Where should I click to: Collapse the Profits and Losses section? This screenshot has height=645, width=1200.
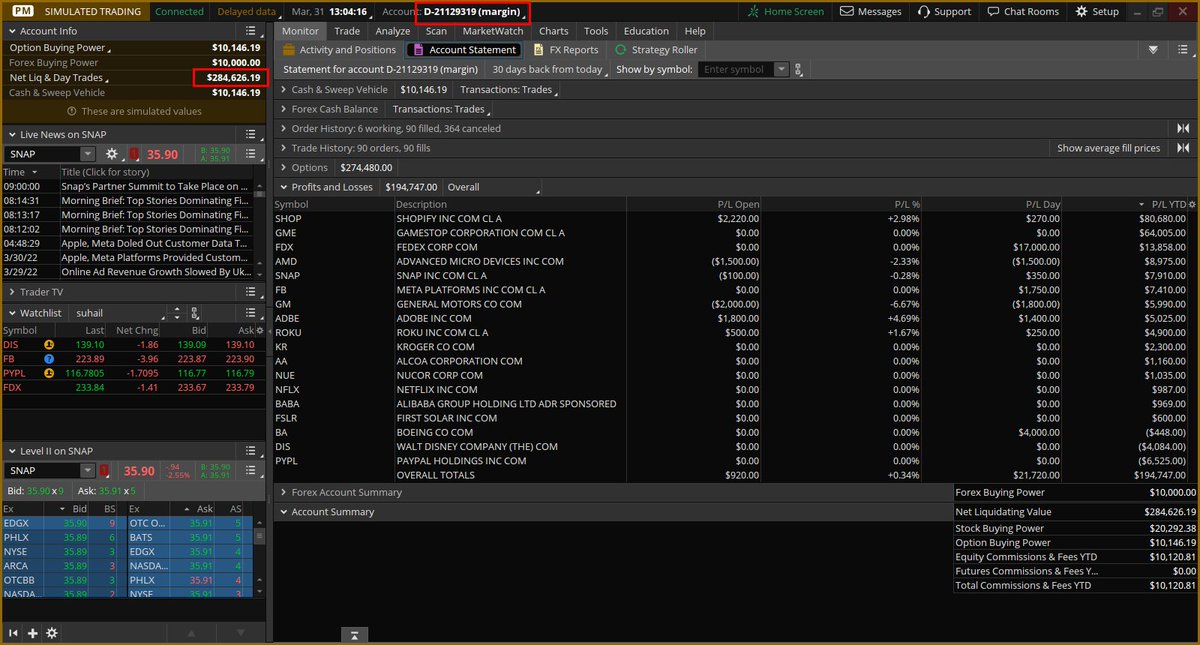click(283, 187)
